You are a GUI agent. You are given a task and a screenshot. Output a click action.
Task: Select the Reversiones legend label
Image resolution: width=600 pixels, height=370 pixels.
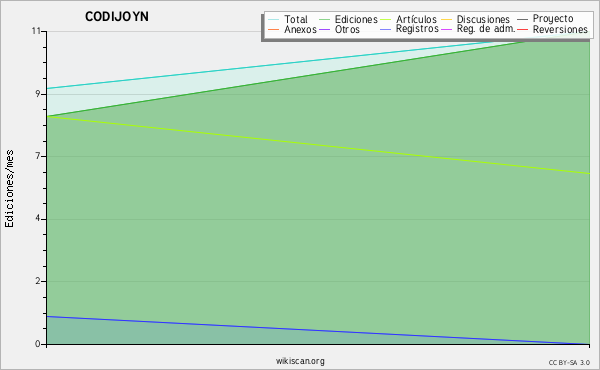point(560,29)
